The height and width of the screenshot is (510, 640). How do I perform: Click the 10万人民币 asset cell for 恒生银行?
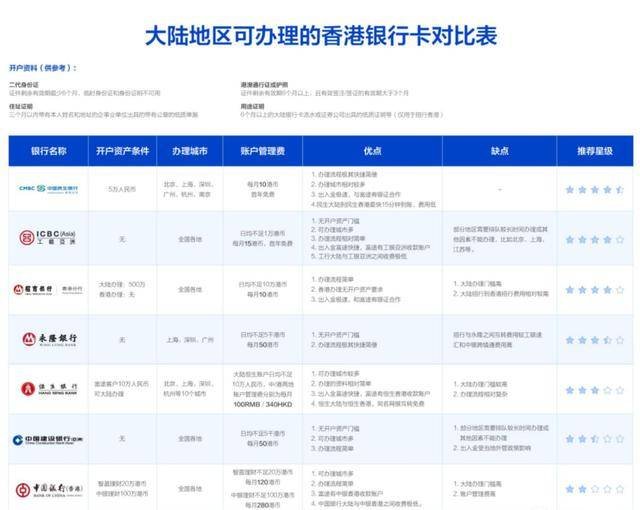pos(122,389)
